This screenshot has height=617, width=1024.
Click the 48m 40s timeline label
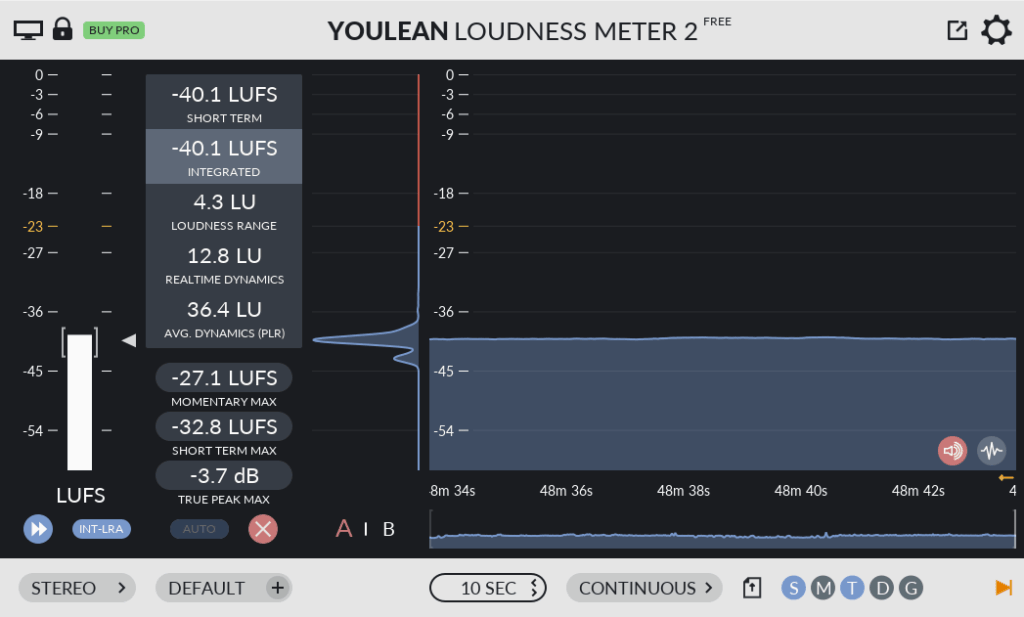point(801,491)
